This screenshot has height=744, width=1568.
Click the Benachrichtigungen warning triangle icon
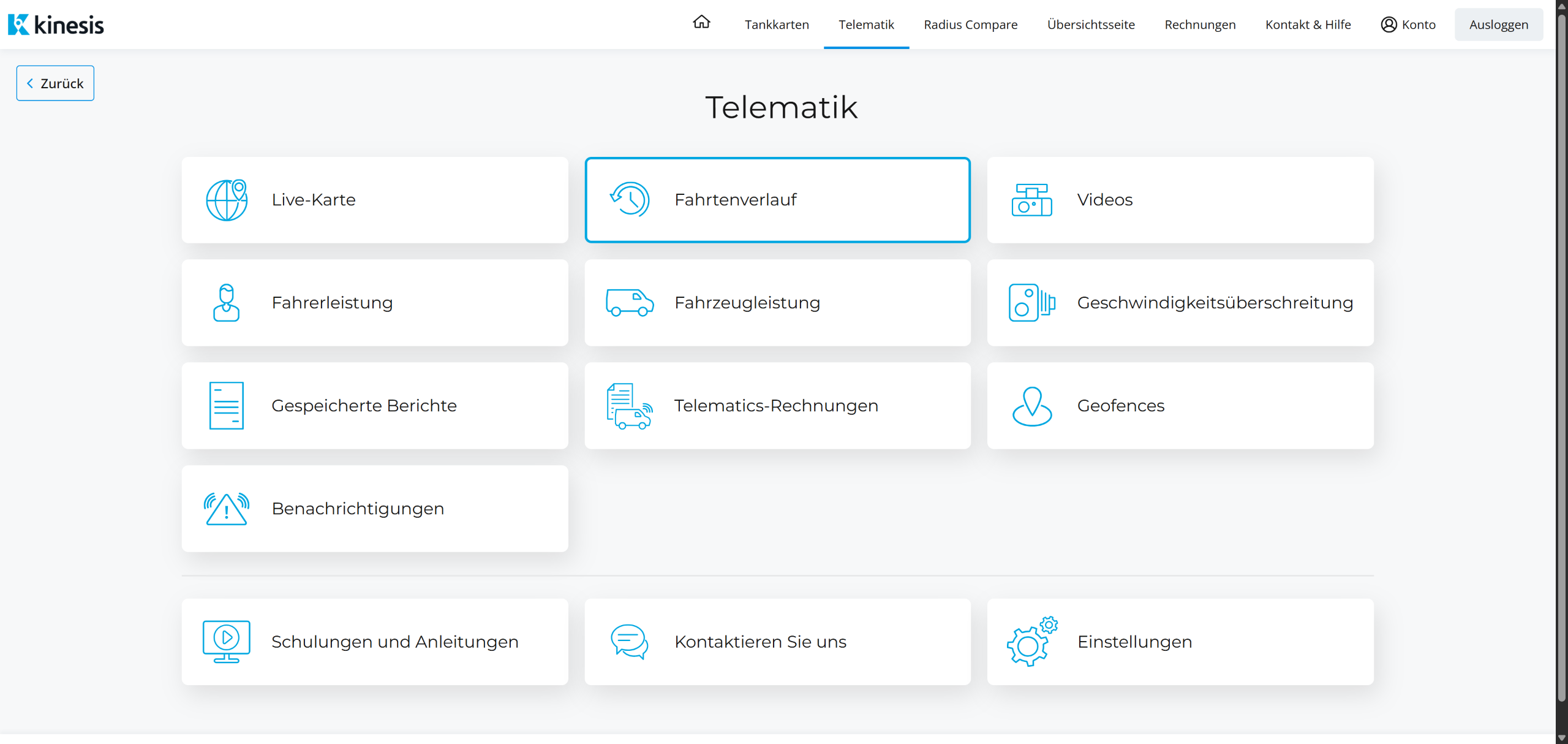(227, 509)
